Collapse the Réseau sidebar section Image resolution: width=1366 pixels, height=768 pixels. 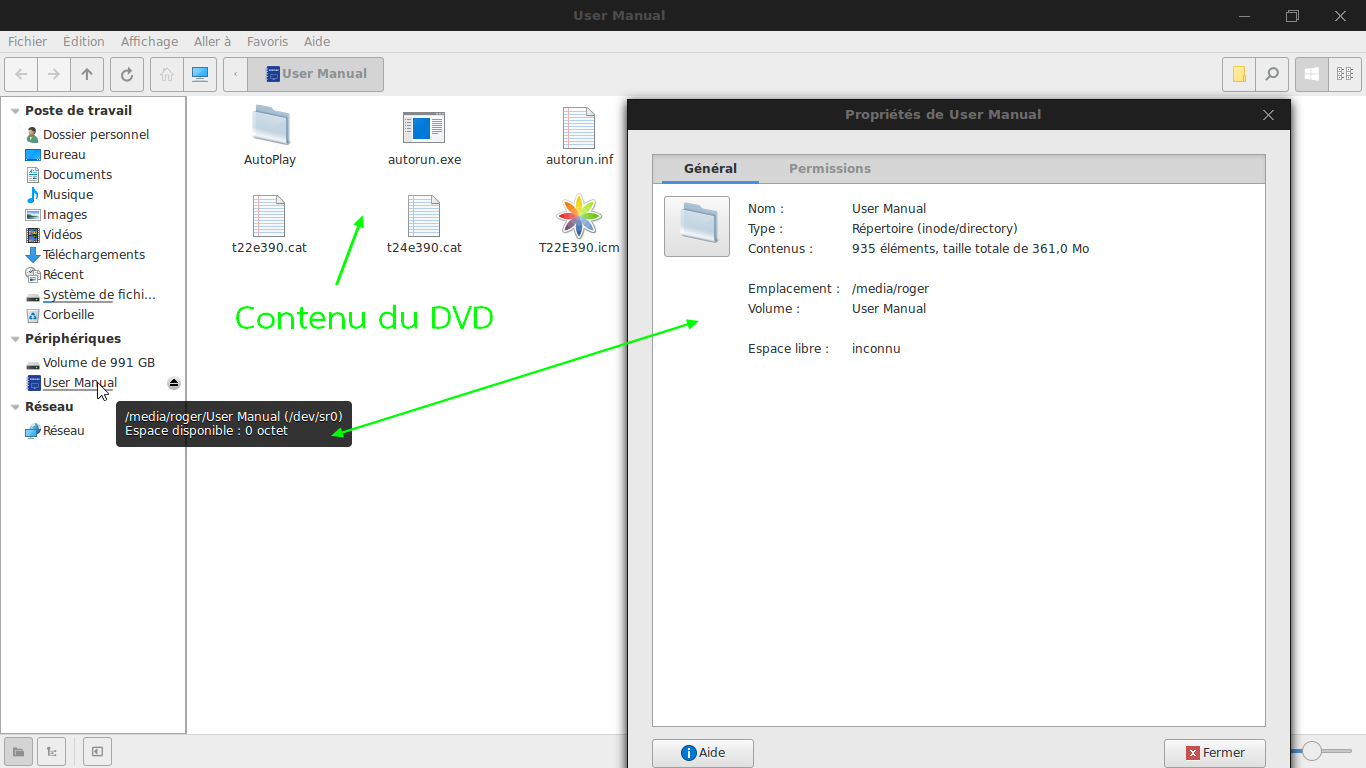coord(14,407)
